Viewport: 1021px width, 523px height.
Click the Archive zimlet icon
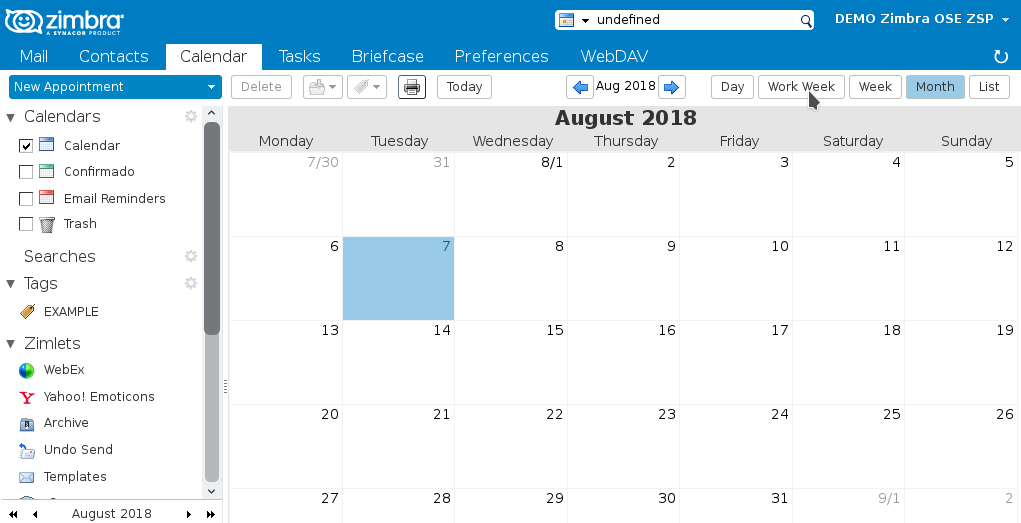27,424
